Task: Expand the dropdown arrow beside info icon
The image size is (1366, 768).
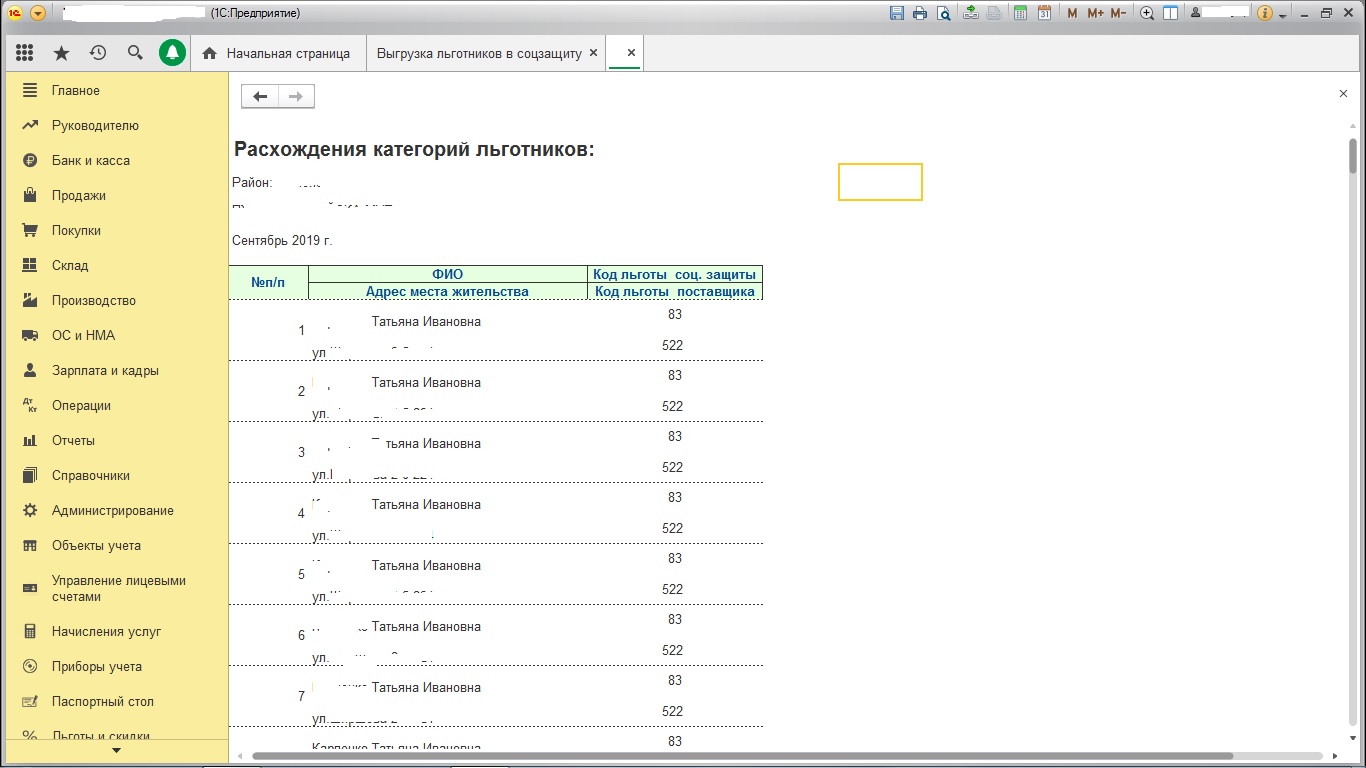Action: pyautogui.click(x=1281, y=14)
